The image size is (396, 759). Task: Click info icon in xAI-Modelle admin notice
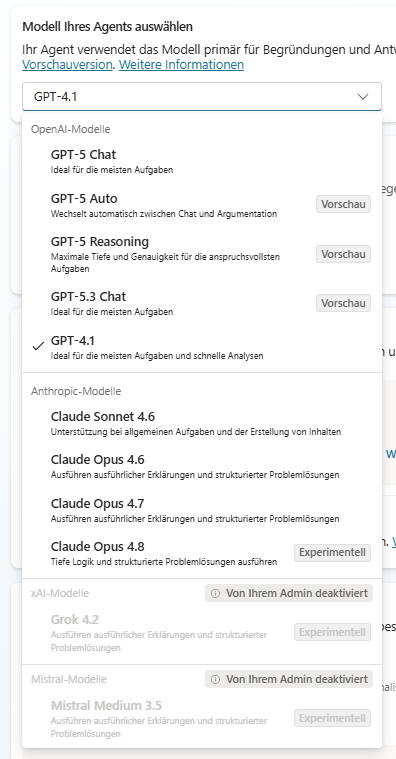pyautogui.click(x=216, y=593)
